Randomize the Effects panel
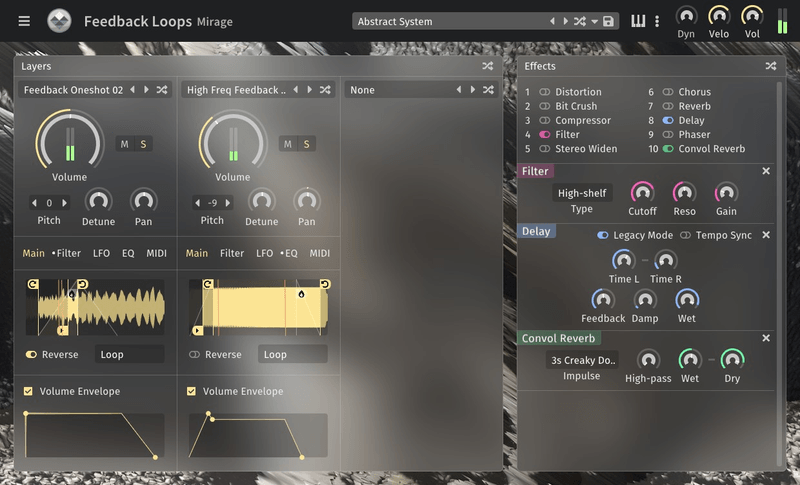Screen dimensions: 800x485 pyautogui.click(x=770, y=66)
